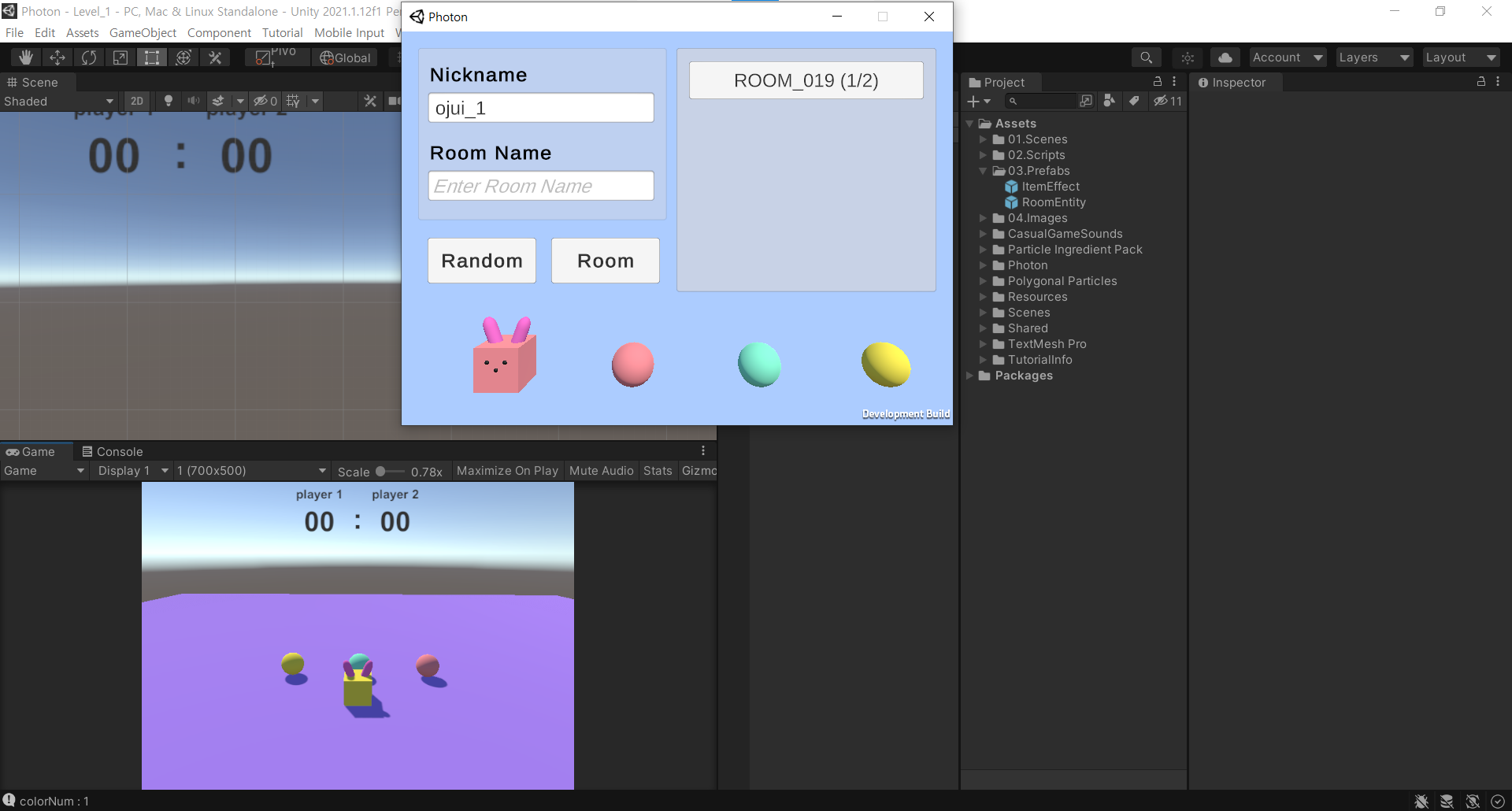
Task: Open Project panel more options menu
Action: point(1174,82)
